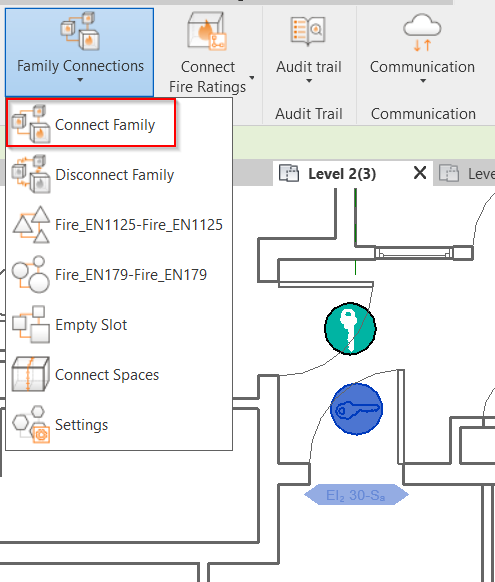The height and width of the screenshot is (582, 495).
Task: Expand the Communication dropdown arrow
Action: [x=423, y=81]
